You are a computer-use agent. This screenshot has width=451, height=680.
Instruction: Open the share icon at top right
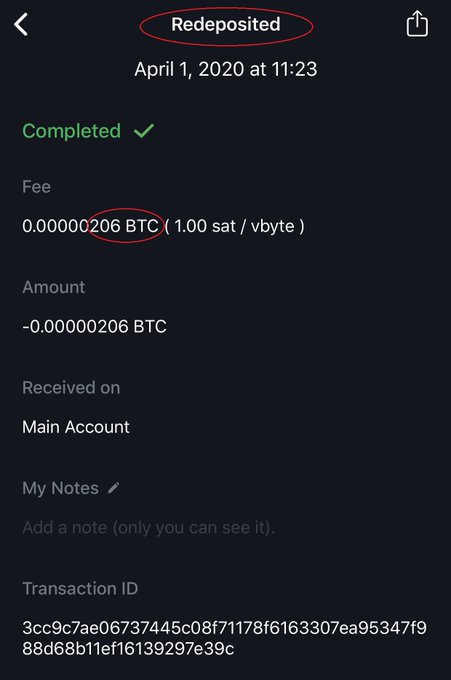(417, 24)
